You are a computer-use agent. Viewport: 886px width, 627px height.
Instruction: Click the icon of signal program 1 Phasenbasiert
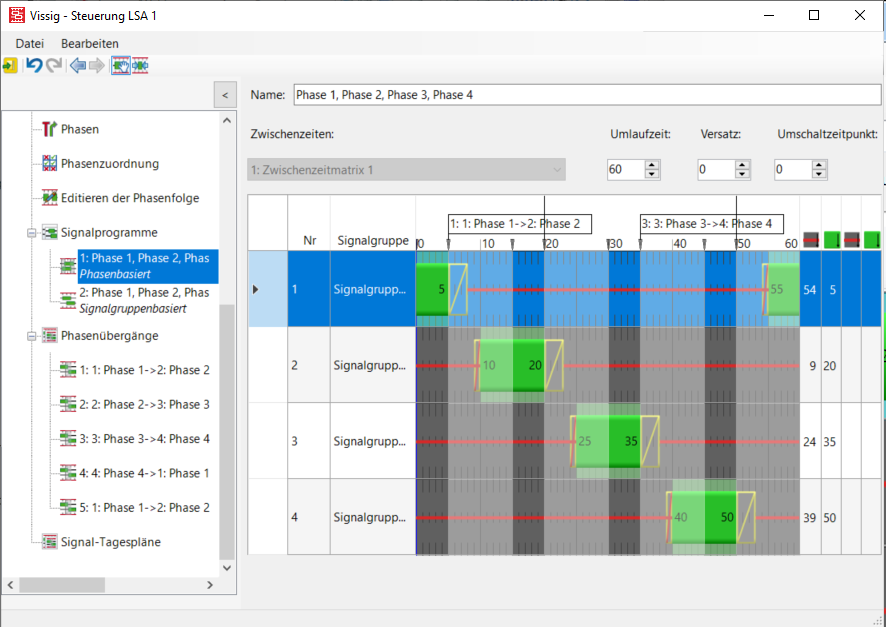coord(68,265)
